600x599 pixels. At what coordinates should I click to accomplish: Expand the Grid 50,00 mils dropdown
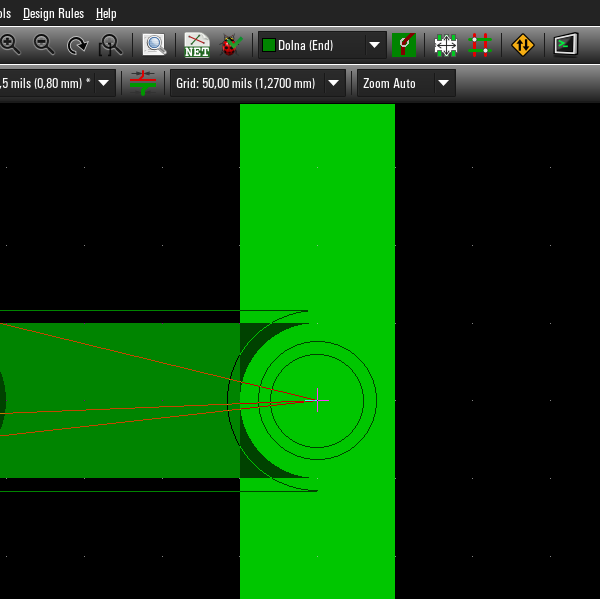tap(334, 83)
